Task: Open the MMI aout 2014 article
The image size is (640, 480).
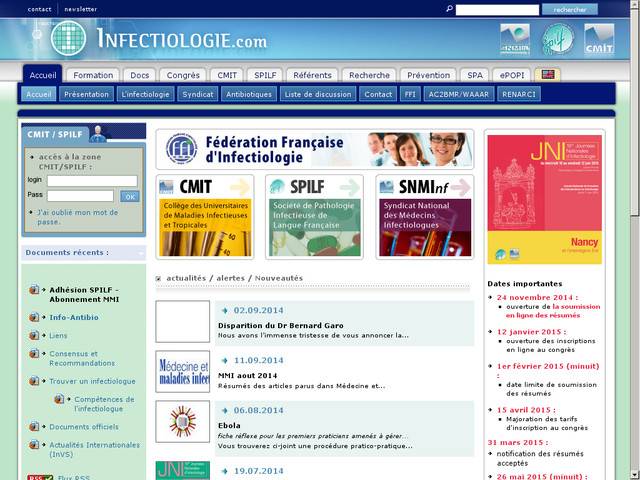Action: (x=247, y=376)
